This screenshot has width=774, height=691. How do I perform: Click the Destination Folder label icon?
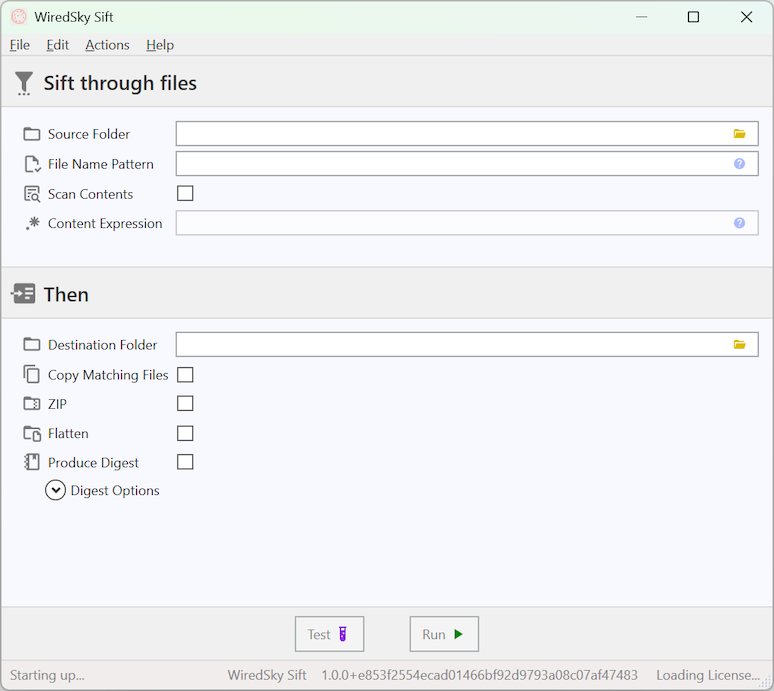coord(32,345)
